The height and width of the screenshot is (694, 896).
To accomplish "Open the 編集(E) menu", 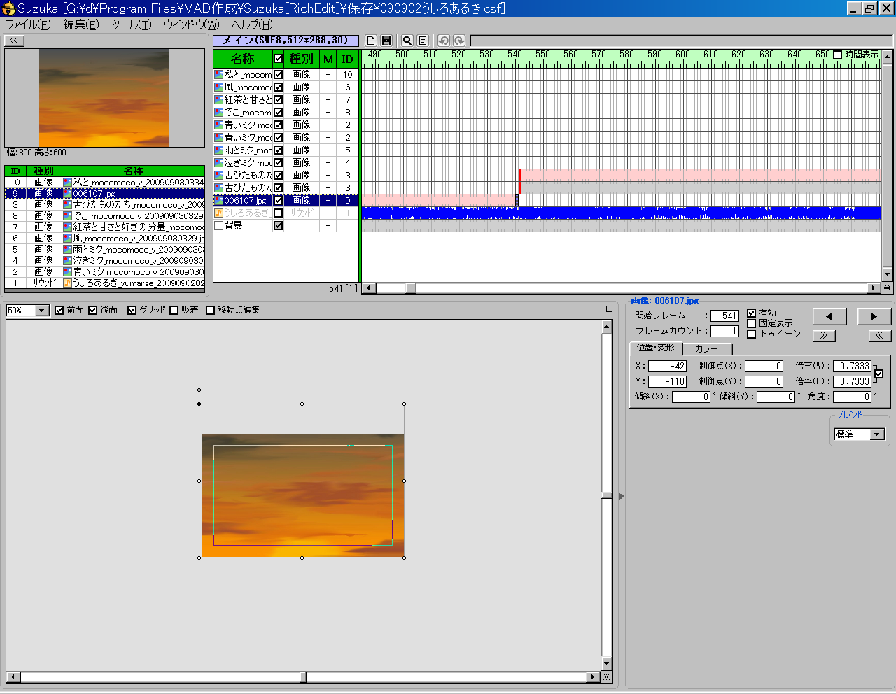I will (x=81, y=25).
